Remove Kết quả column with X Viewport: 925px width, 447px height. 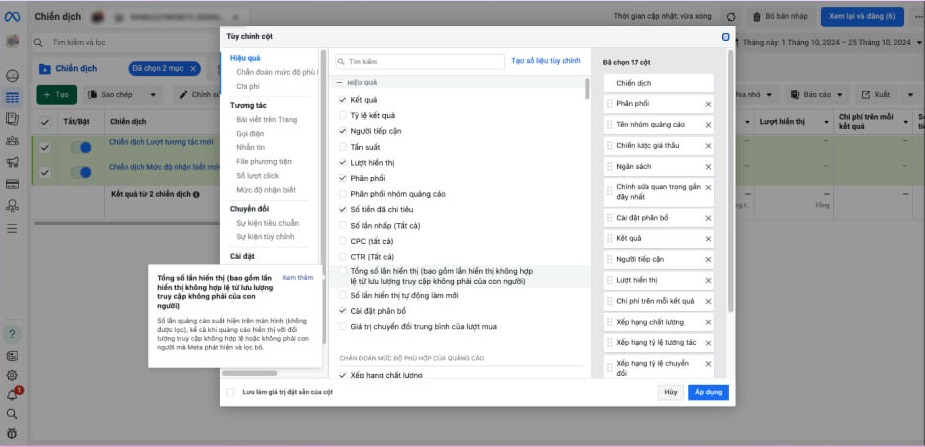[708, 239]
